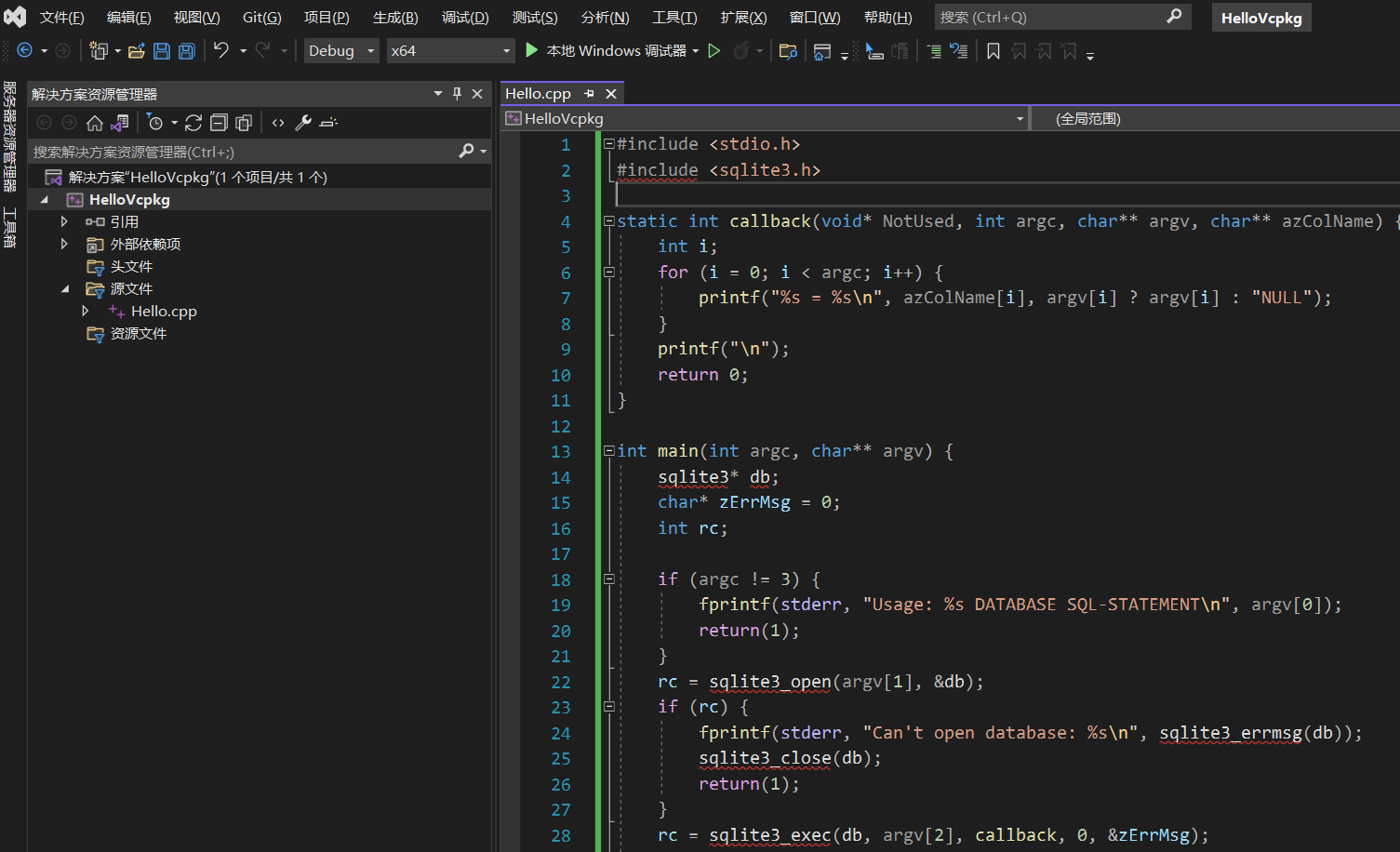The image size is (1400, 852).
Task: Collapse the for loop fold on line 6
Action: (x=608, y=273)
